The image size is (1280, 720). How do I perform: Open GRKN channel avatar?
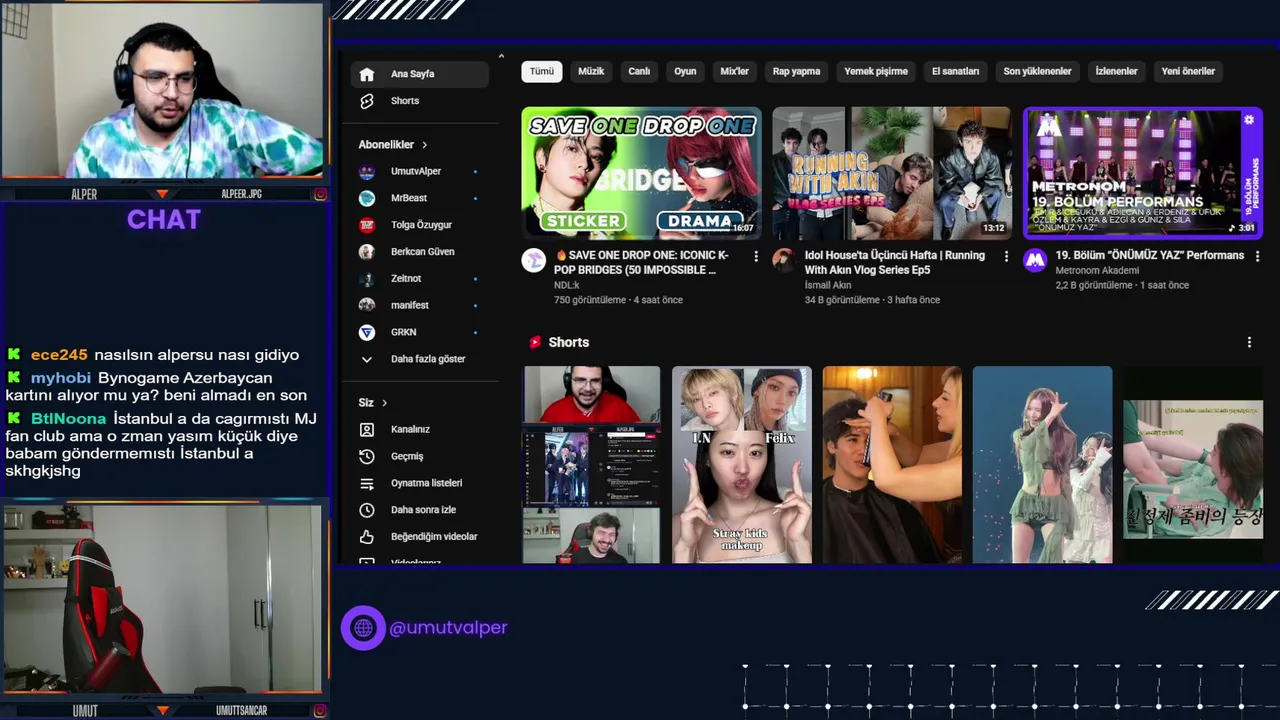(367, 332)
